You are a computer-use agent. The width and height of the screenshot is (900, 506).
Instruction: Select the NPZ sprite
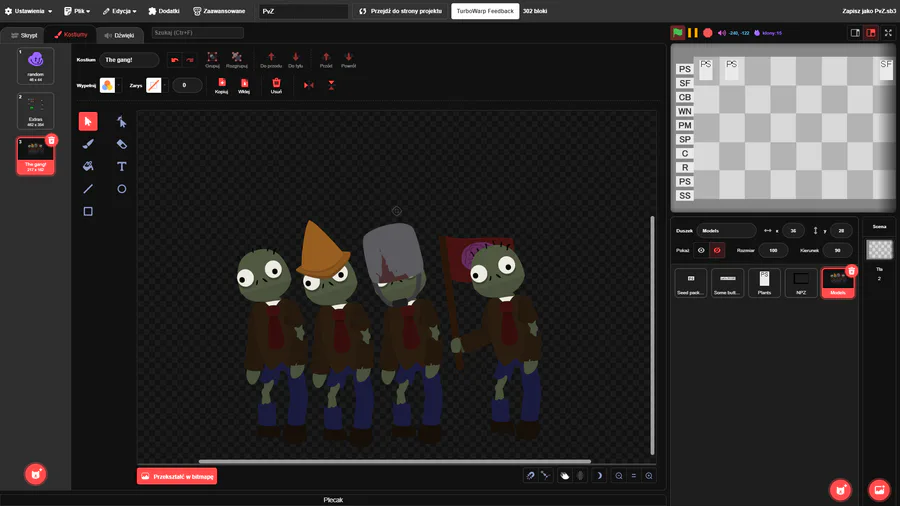tap(801, 283)
